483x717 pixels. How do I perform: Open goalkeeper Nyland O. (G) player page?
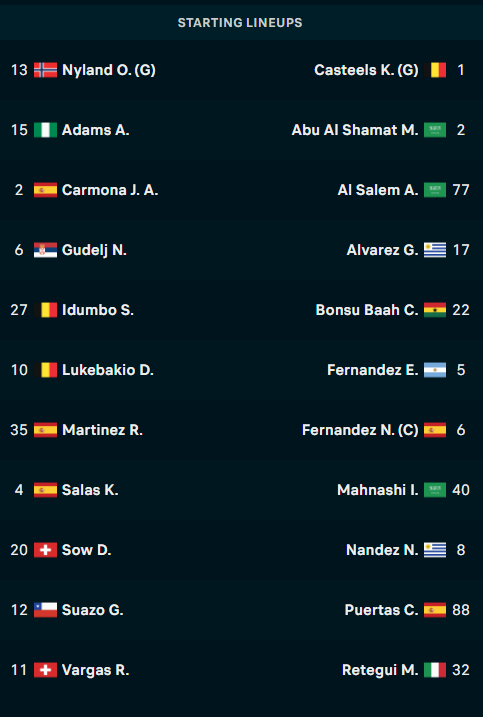[x=108, y=70]
